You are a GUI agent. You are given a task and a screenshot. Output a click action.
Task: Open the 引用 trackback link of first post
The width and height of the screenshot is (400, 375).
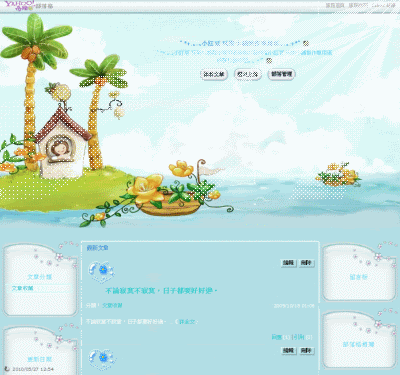click(298, 337)
